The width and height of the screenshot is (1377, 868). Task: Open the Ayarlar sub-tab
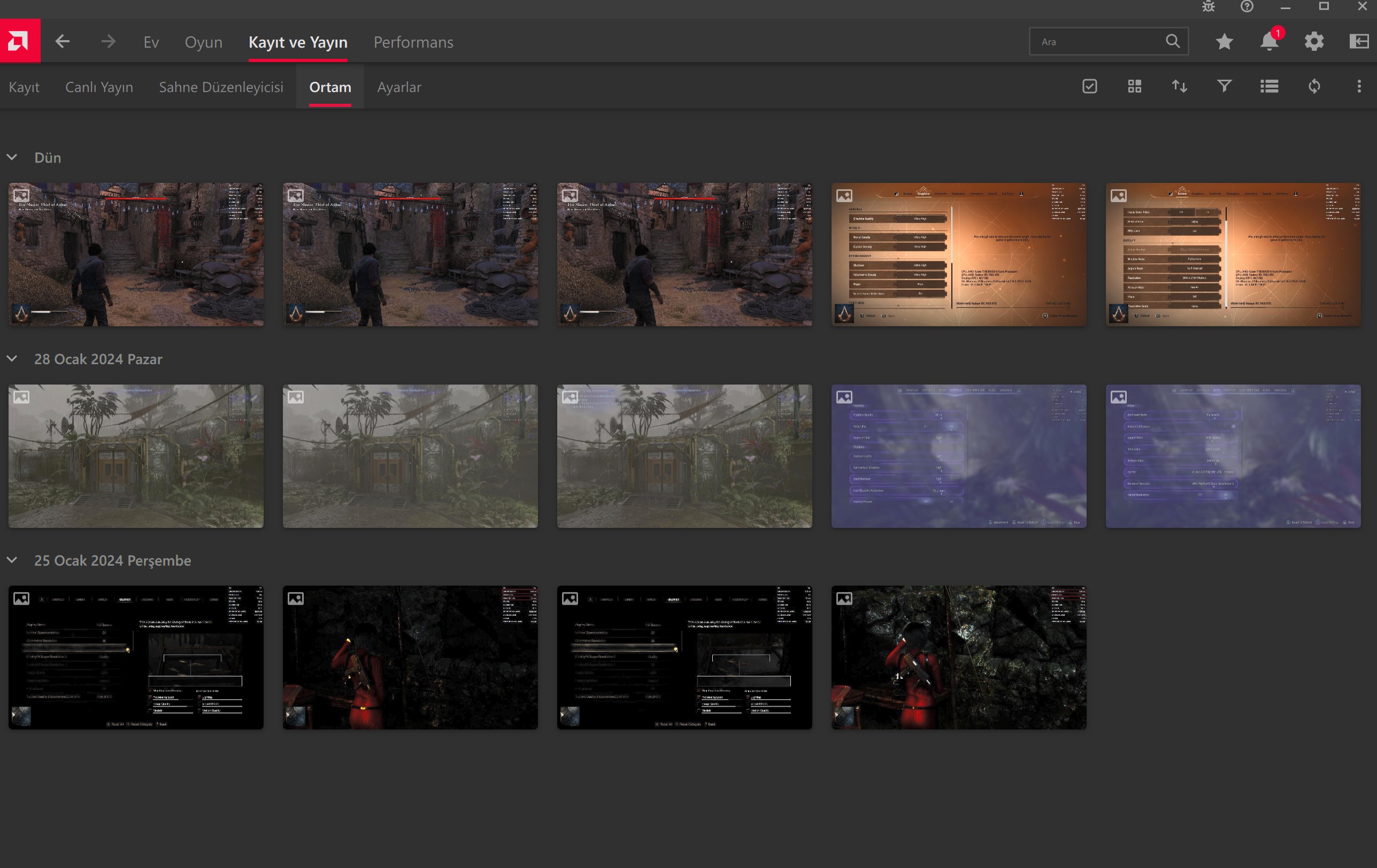click(399, 87)
